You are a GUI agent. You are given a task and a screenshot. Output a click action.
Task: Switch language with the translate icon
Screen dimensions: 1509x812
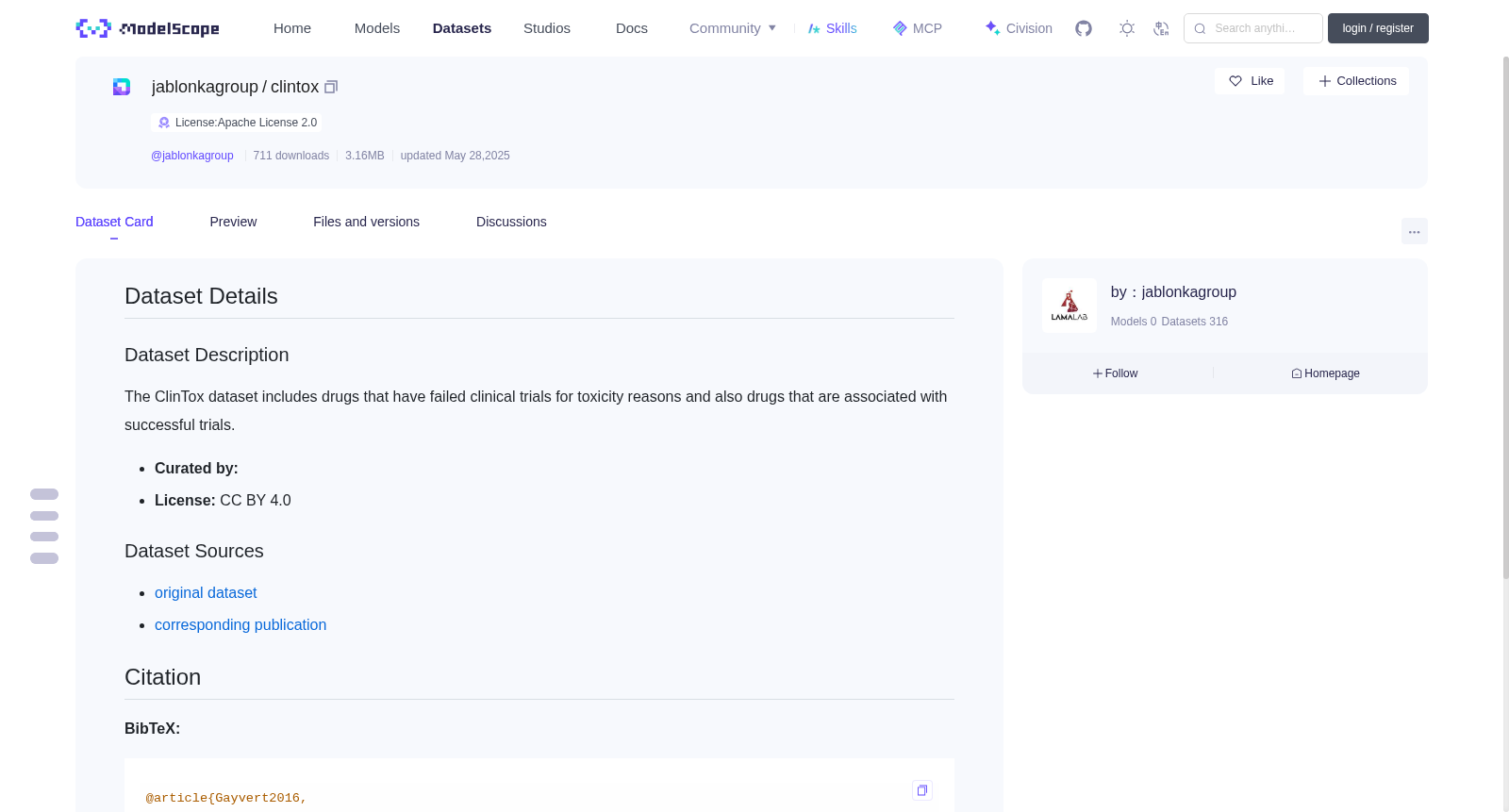(1161, 28)
